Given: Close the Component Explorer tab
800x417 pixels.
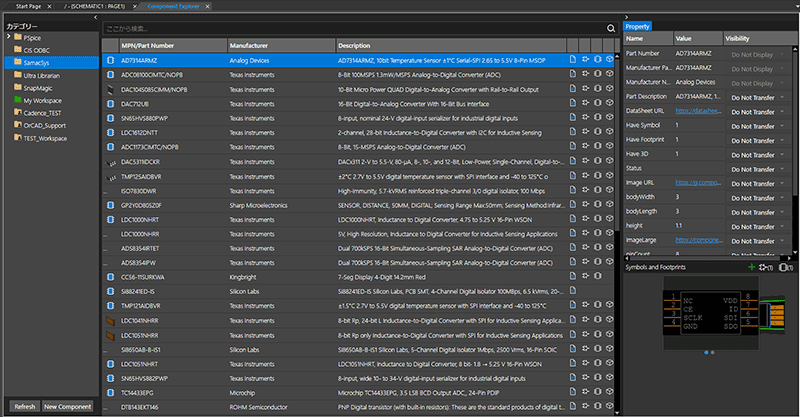Looking at the screenshot, I should point(208,6).
